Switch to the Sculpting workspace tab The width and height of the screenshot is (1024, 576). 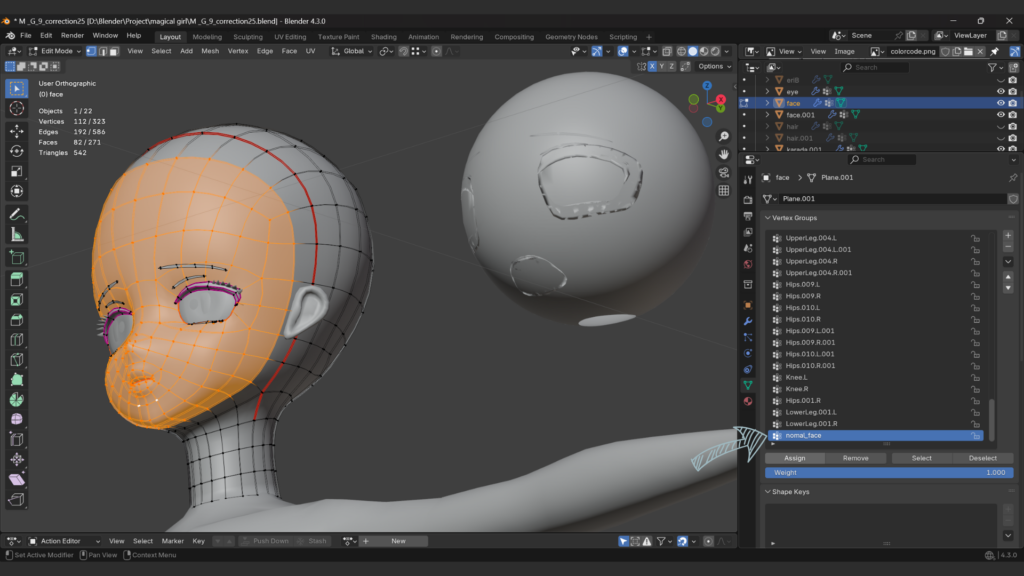coord(247,37)
